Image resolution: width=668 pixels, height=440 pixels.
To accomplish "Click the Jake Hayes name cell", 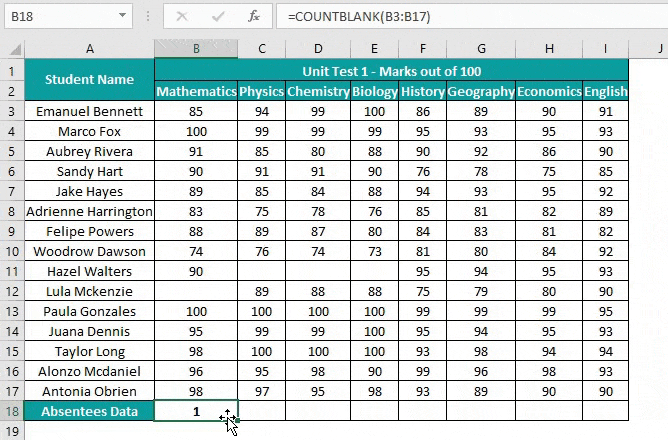I will point(89,191).
